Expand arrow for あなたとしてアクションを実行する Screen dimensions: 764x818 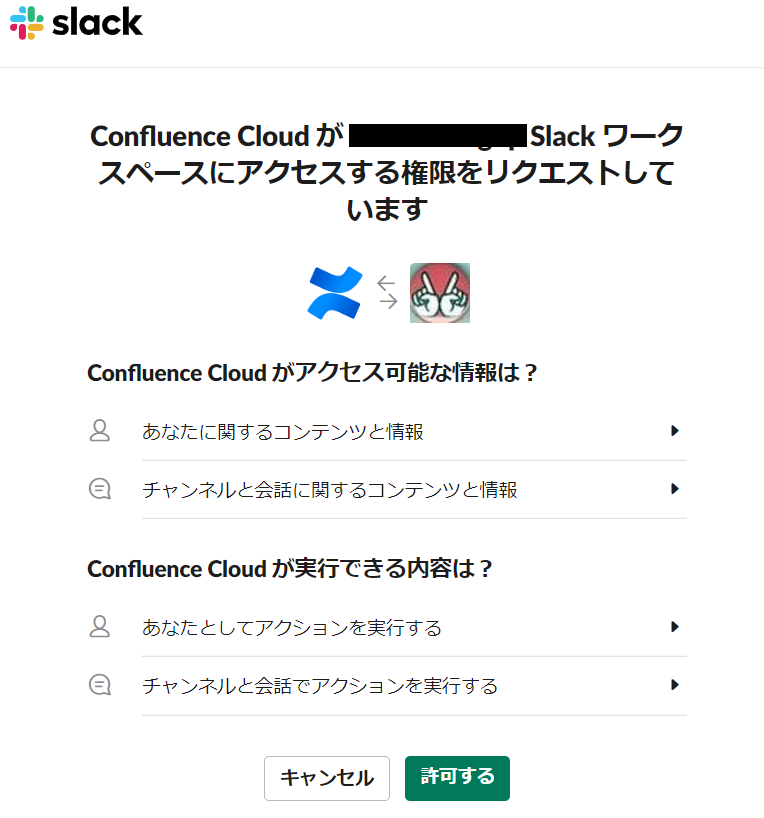click(x=675, y=627)
